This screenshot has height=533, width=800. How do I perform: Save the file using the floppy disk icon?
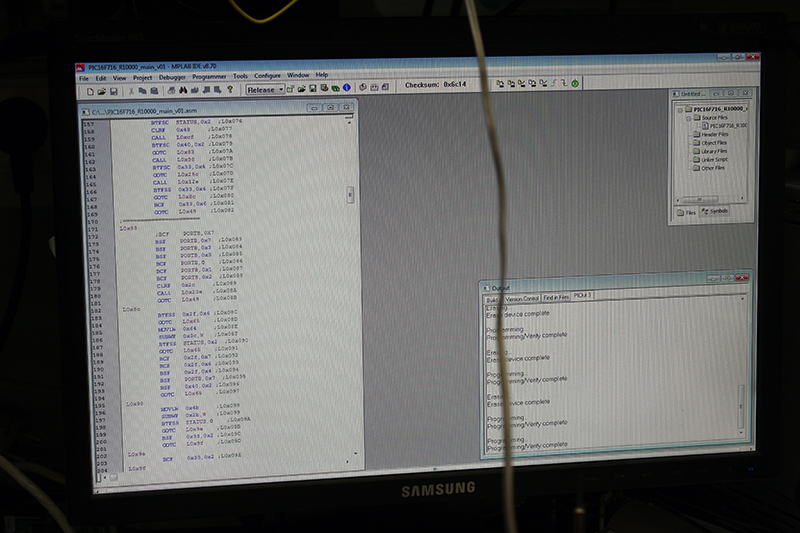[113, 91]
